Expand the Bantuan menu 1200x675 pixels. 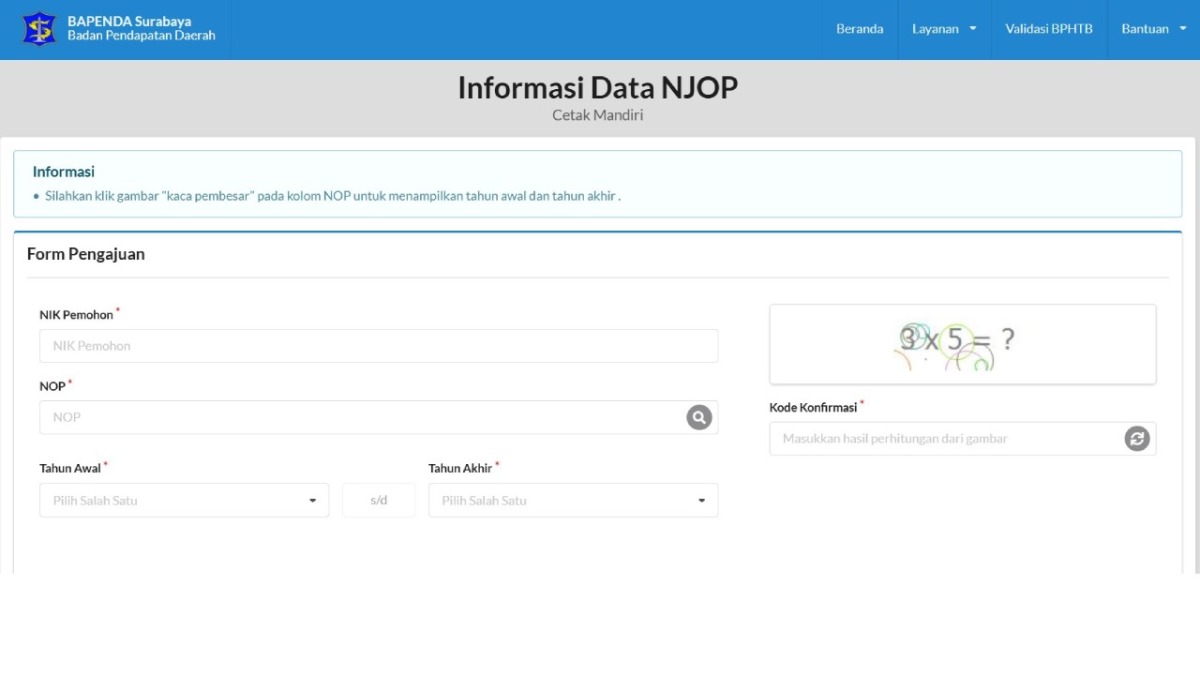(x=1153, y=29)
